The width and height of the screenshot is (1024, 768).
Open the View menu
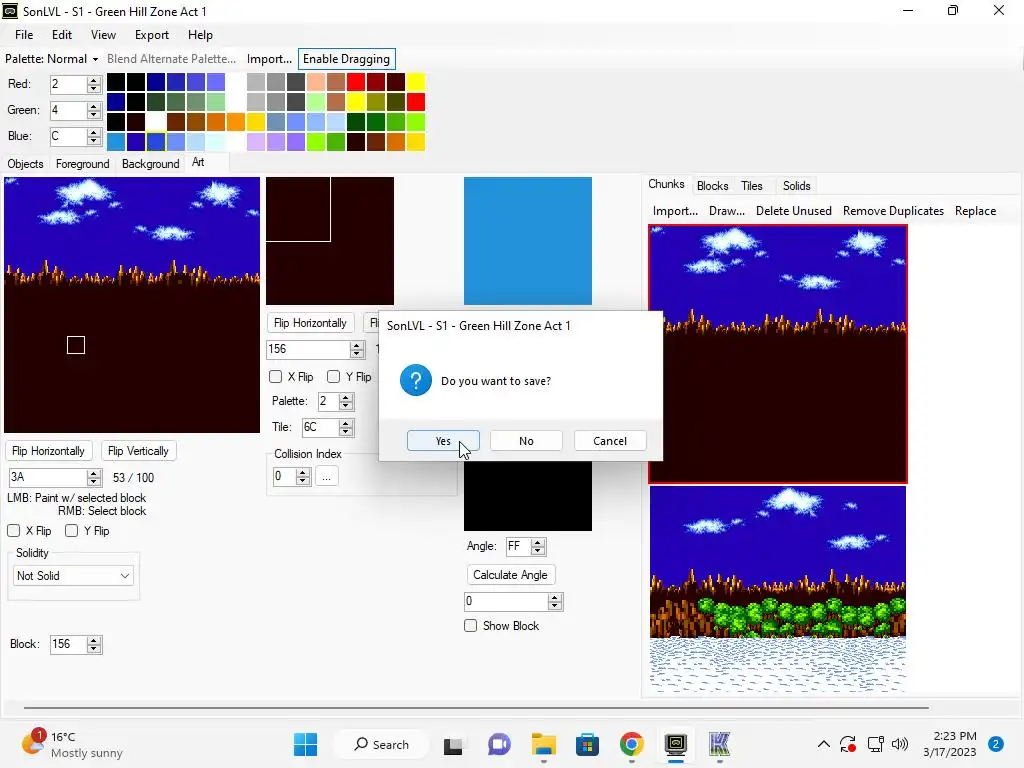pyautogui.click(x=103, y=35)
